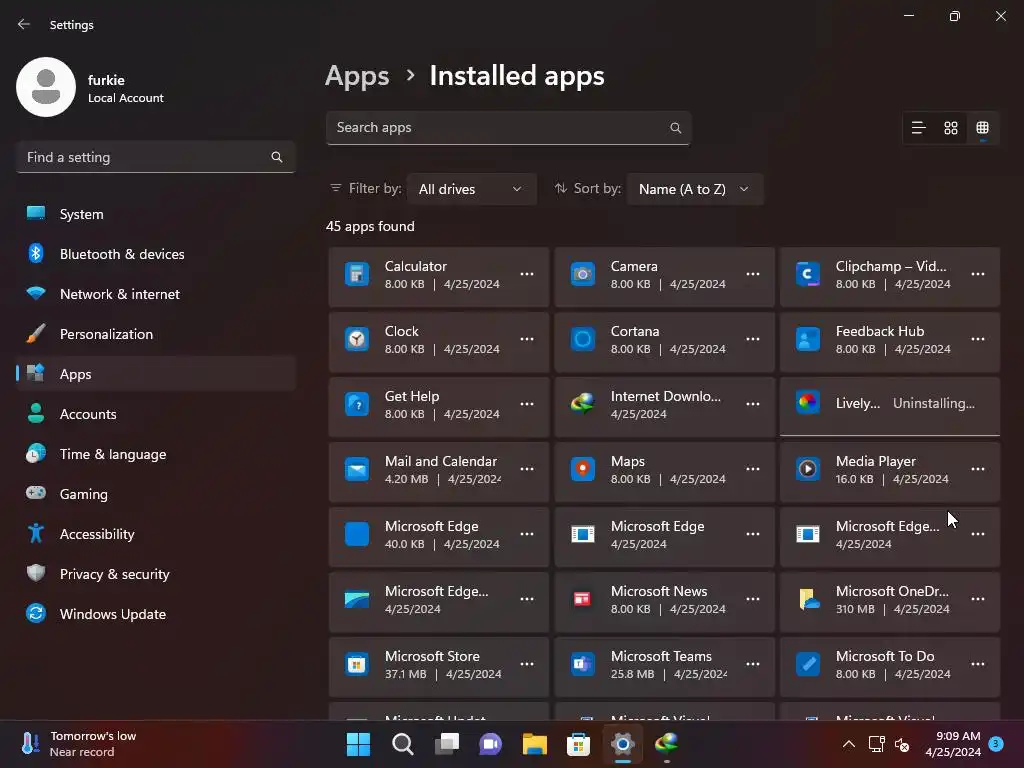Open File Explorer from the taskbar
Viewport: 1024px width, 768px height.
(534, 744)
